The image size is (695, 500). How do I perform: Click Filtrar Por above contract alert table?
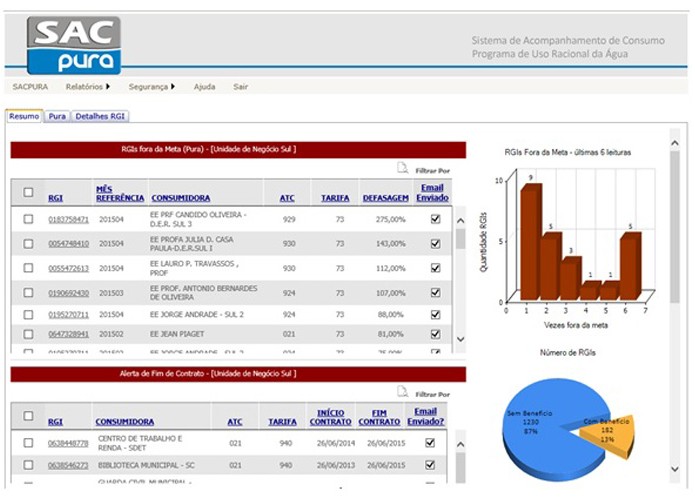(x=432, y=394)
